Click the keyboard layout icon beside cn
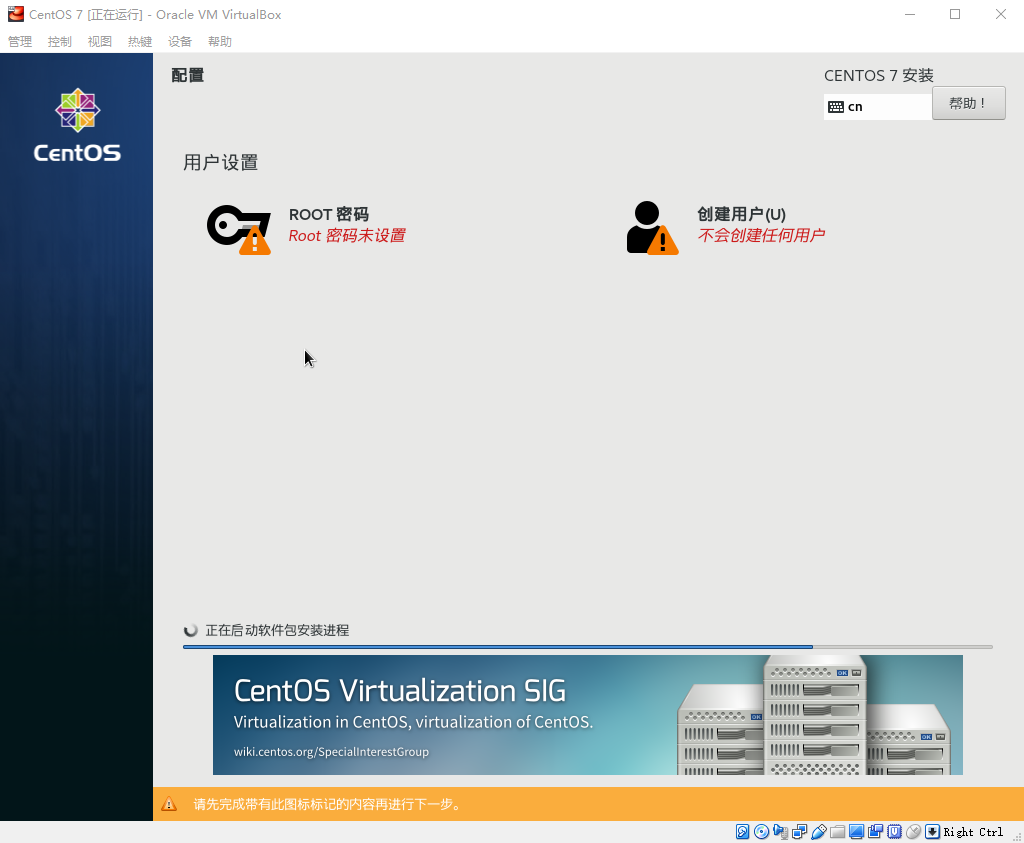The width and height of the screenshot is (1024, 843). coord(836,106)
